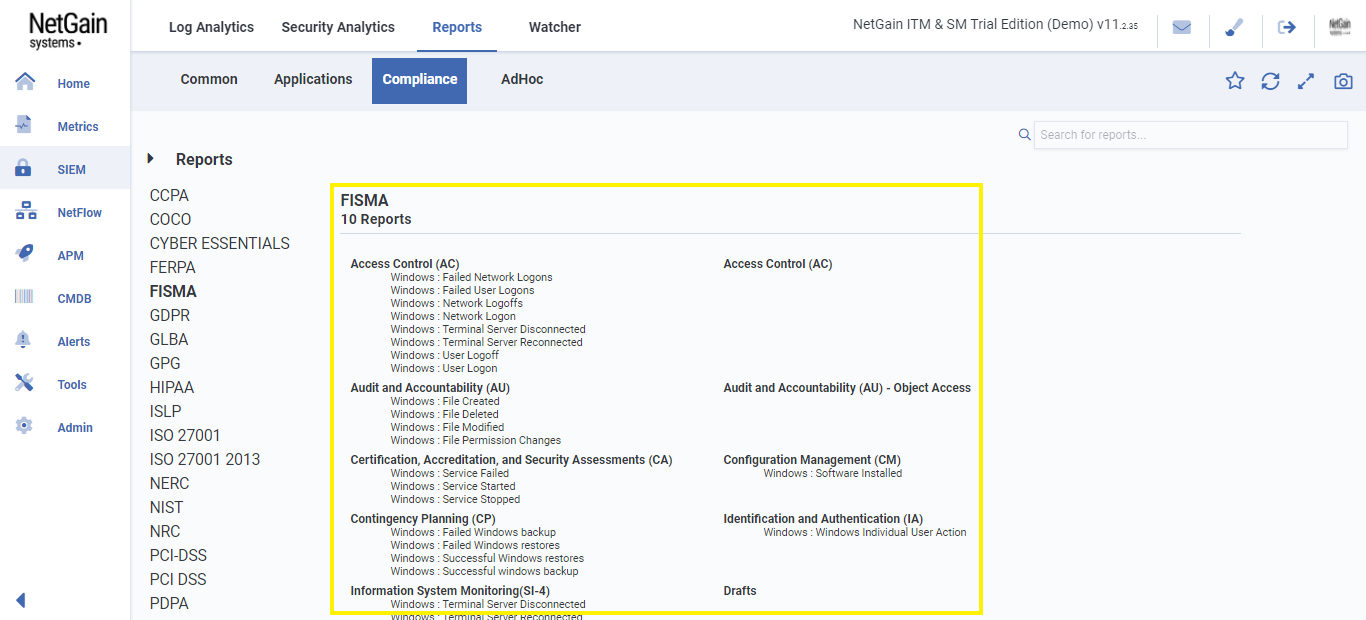Open the Metrics sidebar icon

pos(25,125)
